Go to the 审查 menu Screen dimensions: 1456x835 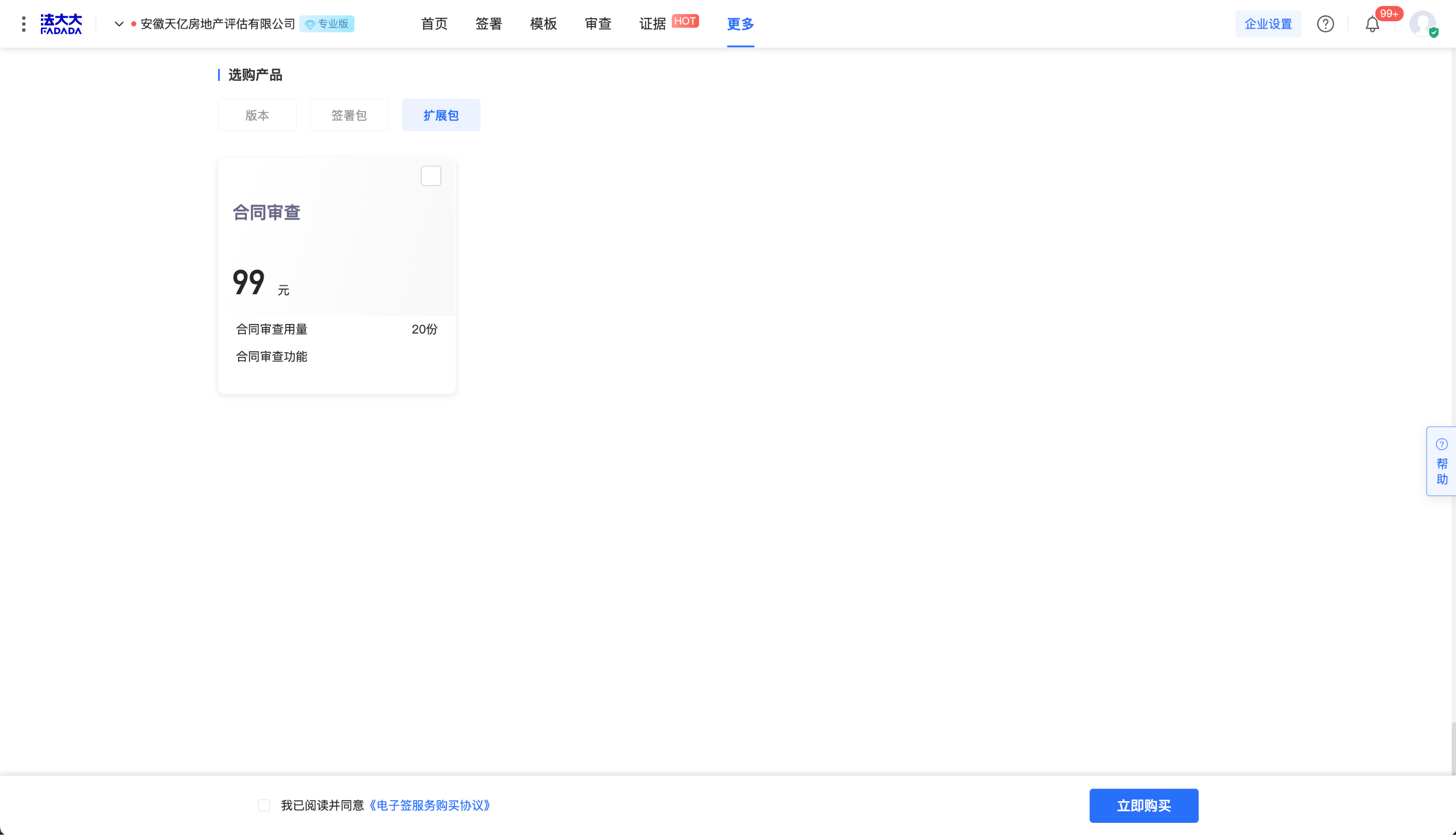tap(598, 24)
